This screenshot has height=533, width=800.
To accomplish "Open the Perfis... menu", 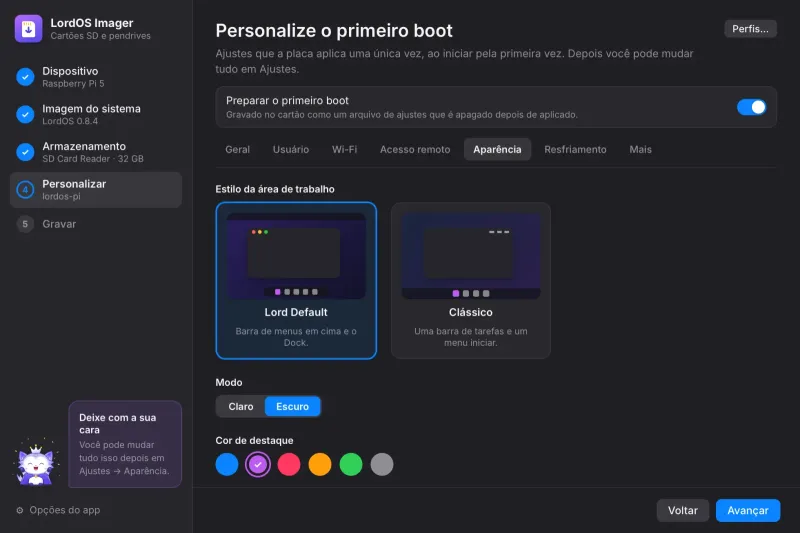I will click(x=750, y=29).
